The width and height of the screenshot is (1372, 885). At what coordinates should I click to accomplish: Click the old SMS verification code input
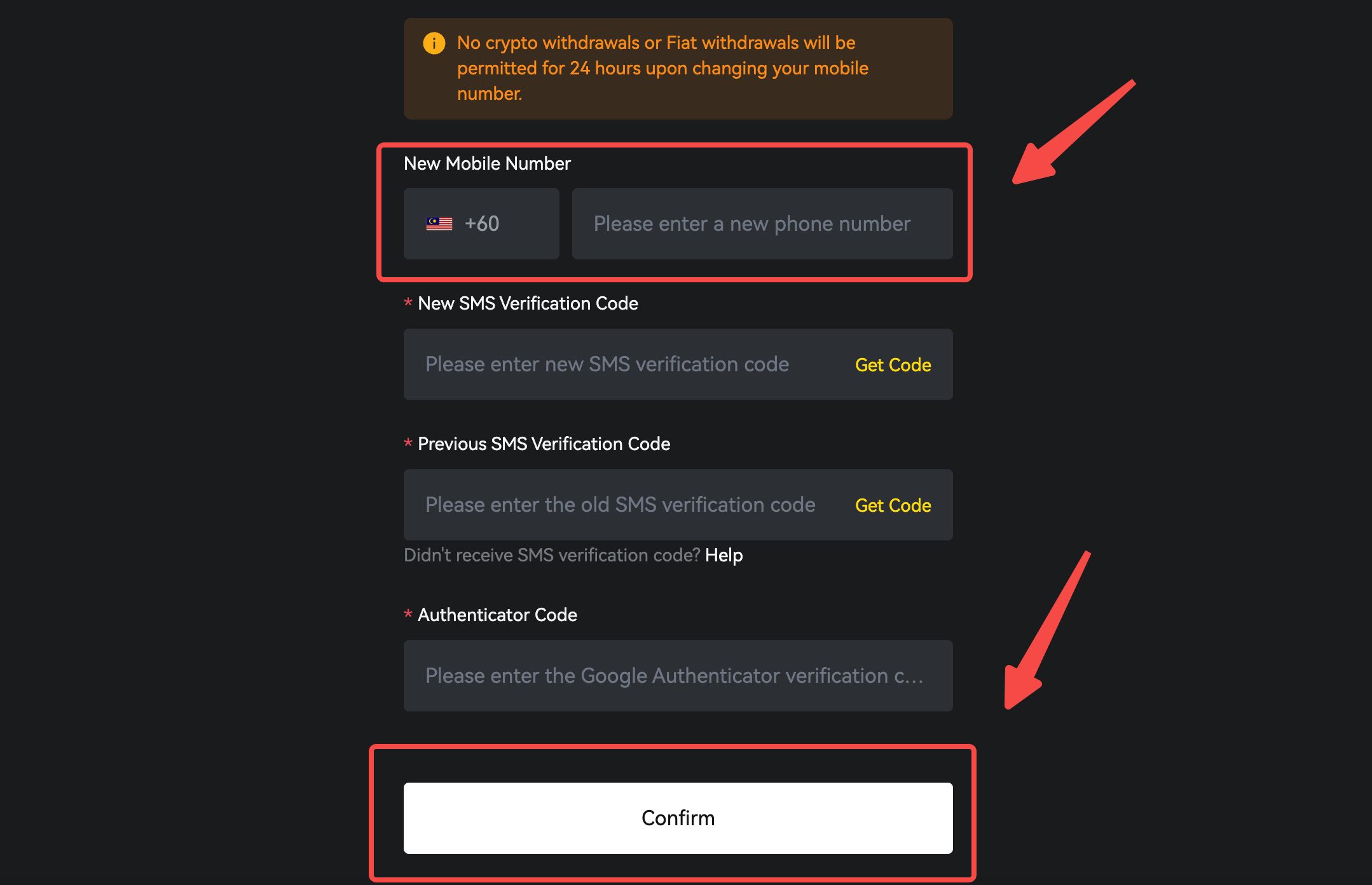tap(623, 505)
